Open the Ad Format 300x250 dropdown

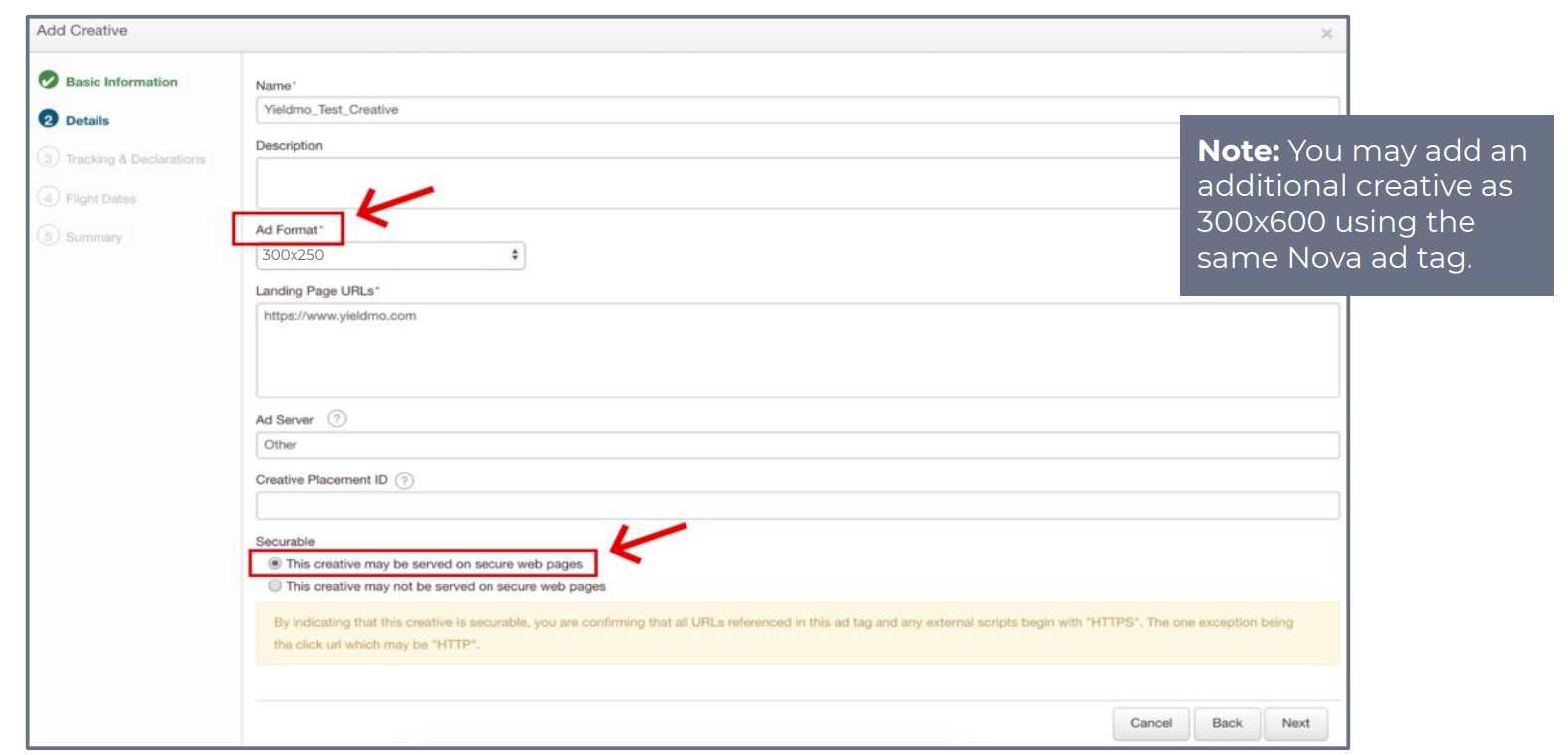click(390, 255)
